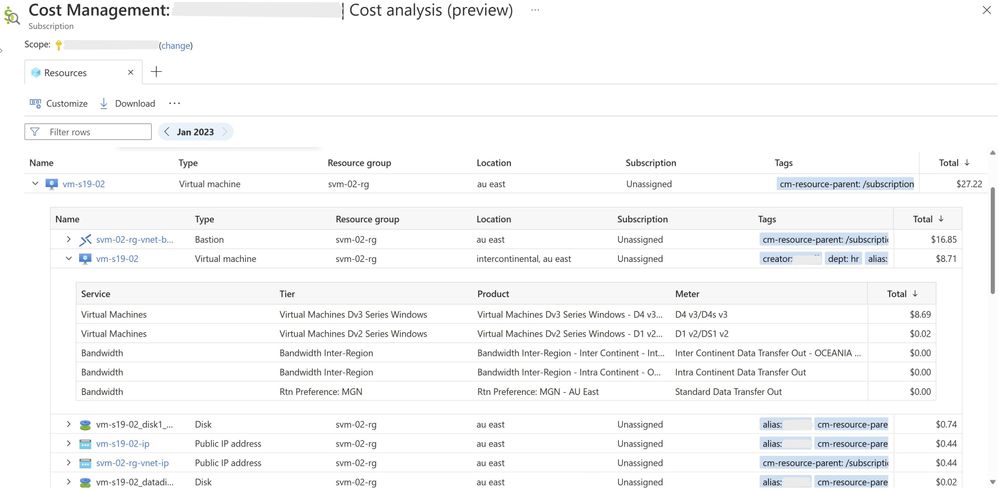Go to next month after Jan 2023
Image resolution: width=999 pixels, height=492 pixels.
tap(226, 132)
